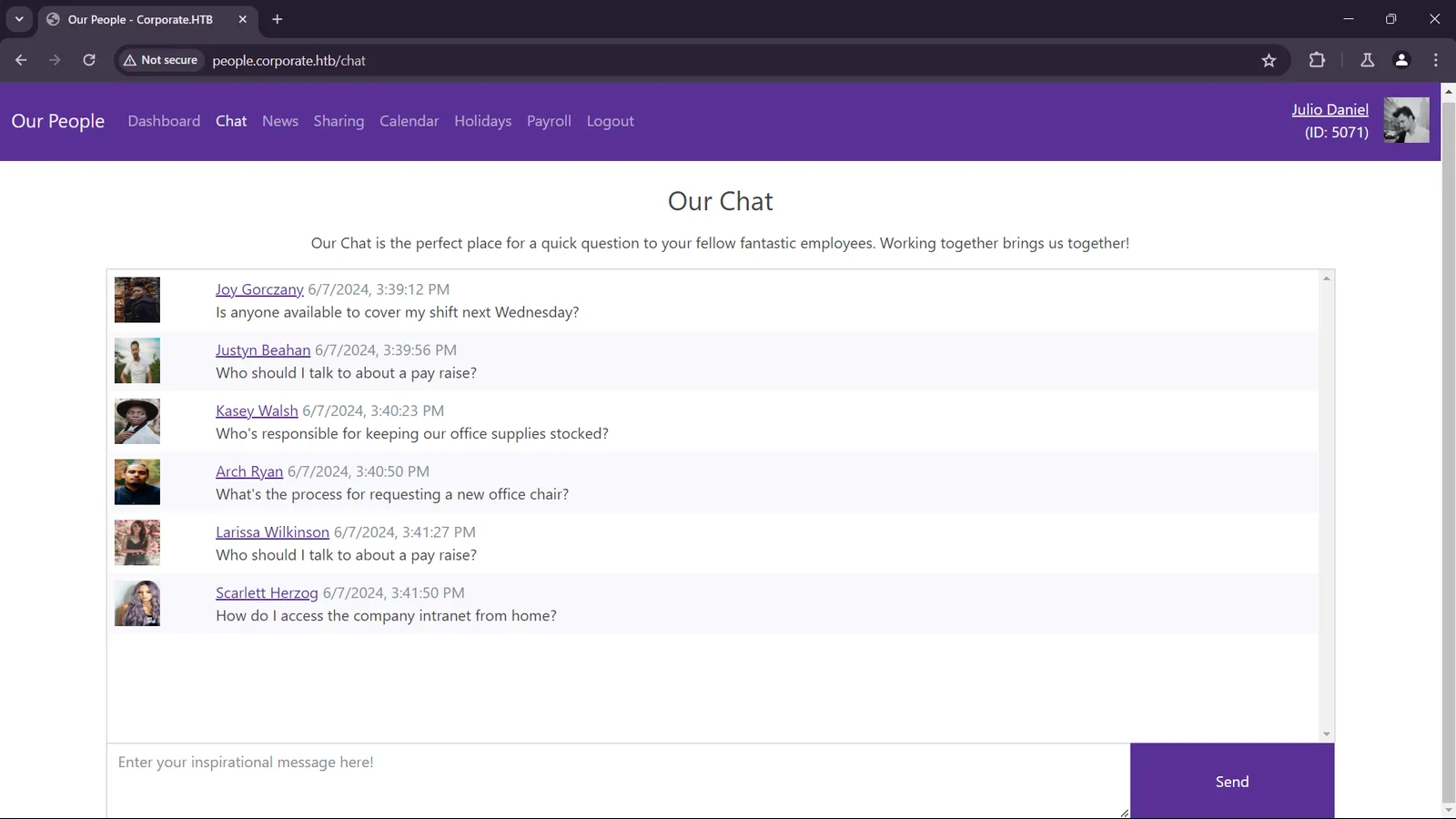Open Chrome three-dot menu
This screenshot has width=1456, height=819.
(x=1436, y=60)
